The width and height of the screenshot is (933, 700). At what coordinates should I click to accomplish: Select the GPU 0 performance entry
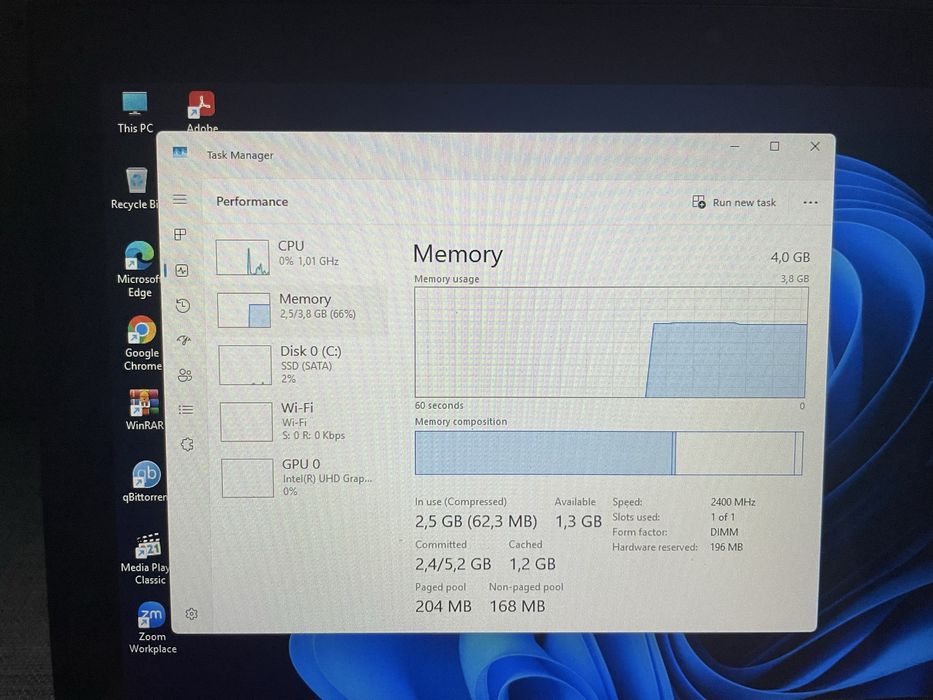pos(304,477)
